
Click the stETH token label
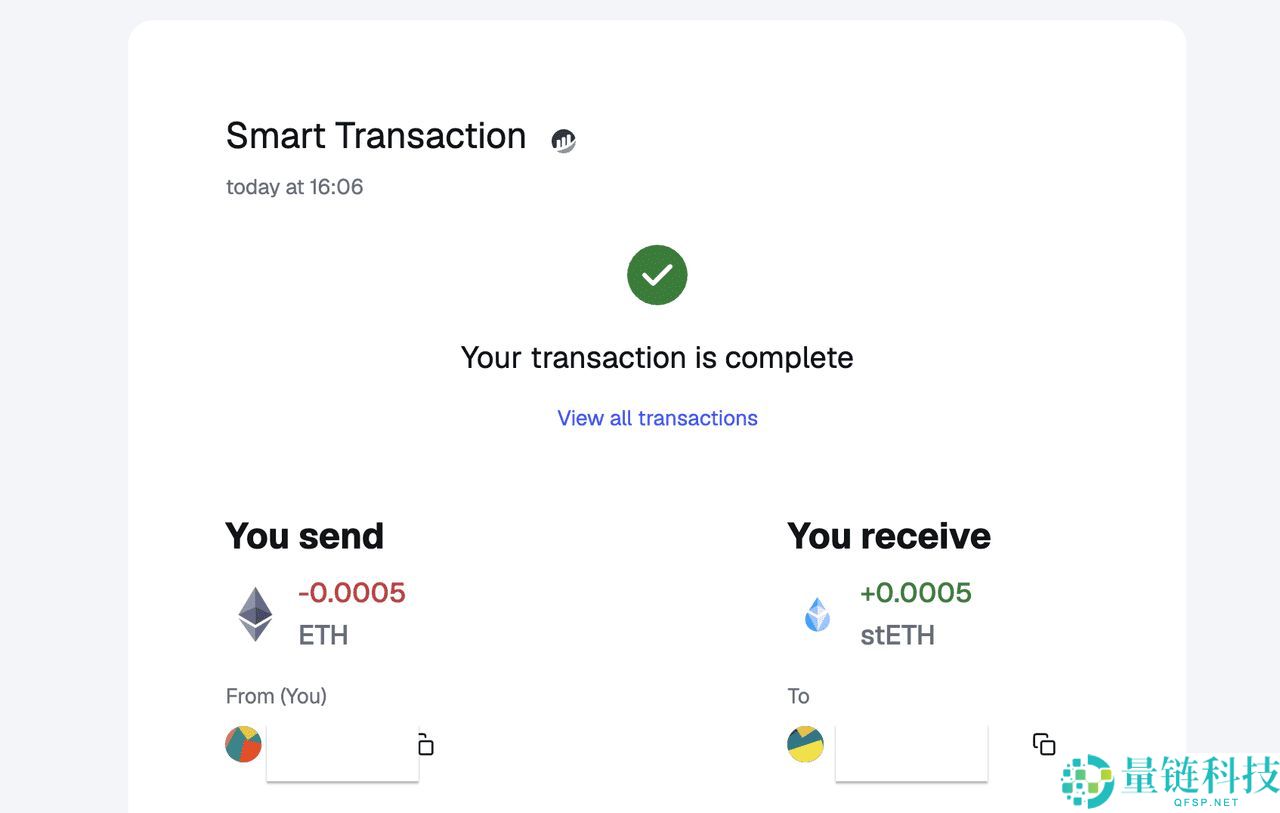897,635
